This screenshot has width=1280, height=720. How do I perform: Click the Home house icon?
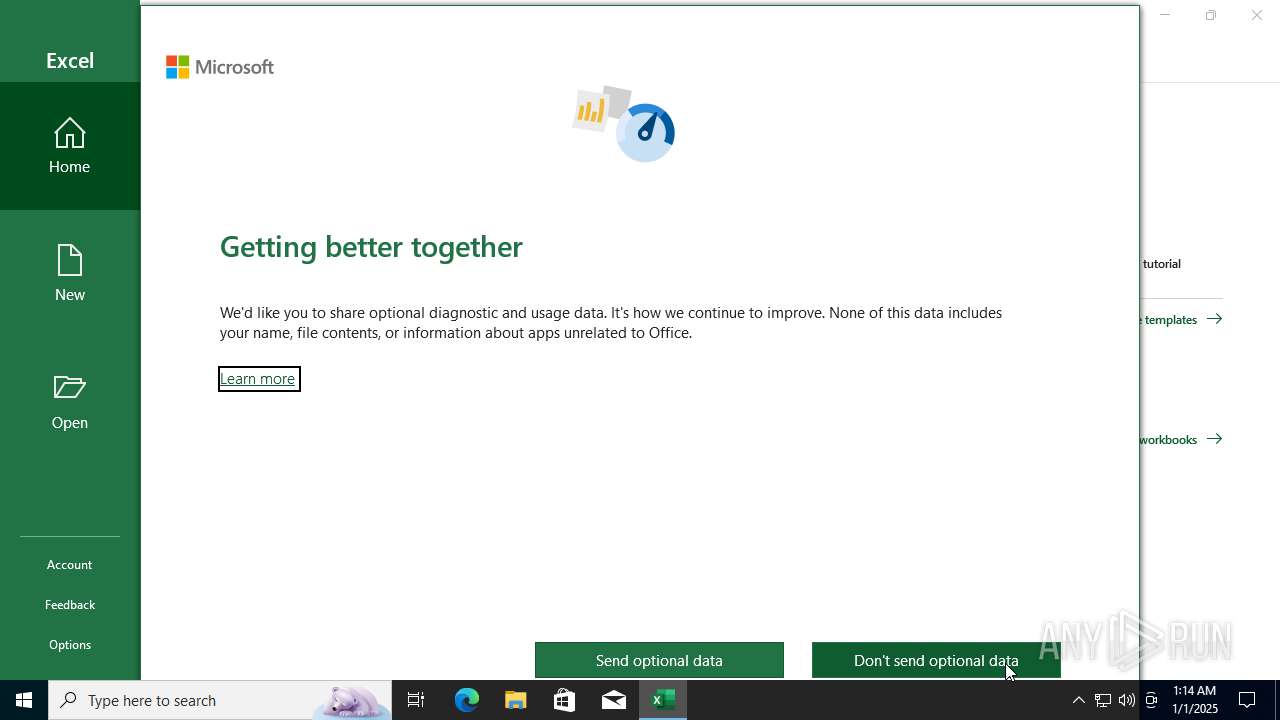pos(70,133)
